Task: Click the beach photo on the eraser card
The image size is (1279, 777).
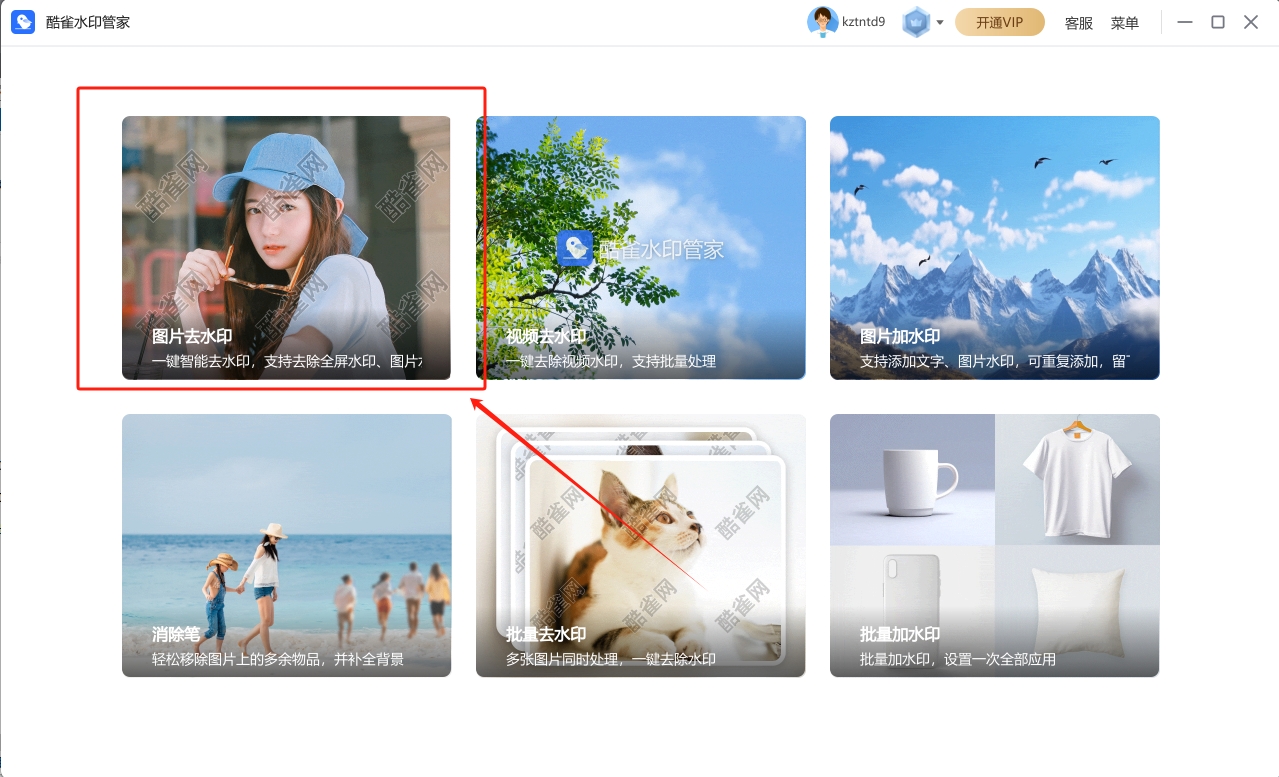Action: [286, 520]
